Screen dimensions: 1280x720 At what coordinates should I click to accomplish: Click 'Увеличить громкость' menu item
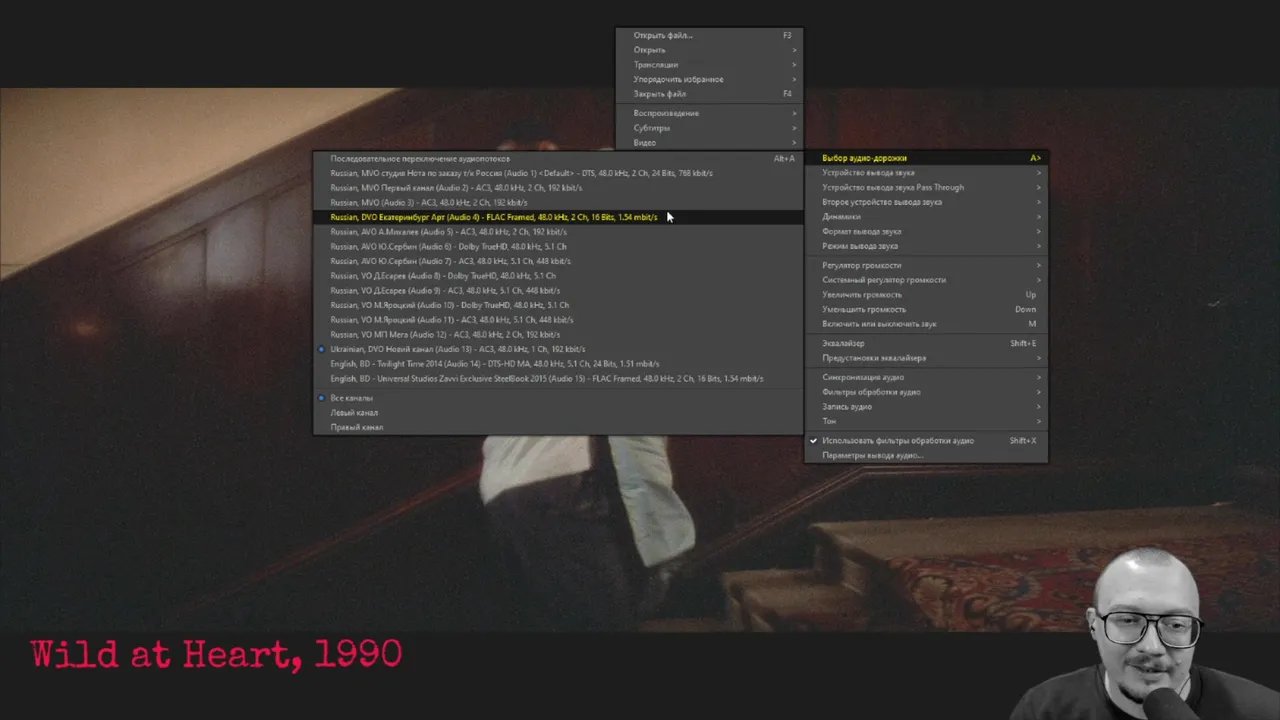point(927,295)
